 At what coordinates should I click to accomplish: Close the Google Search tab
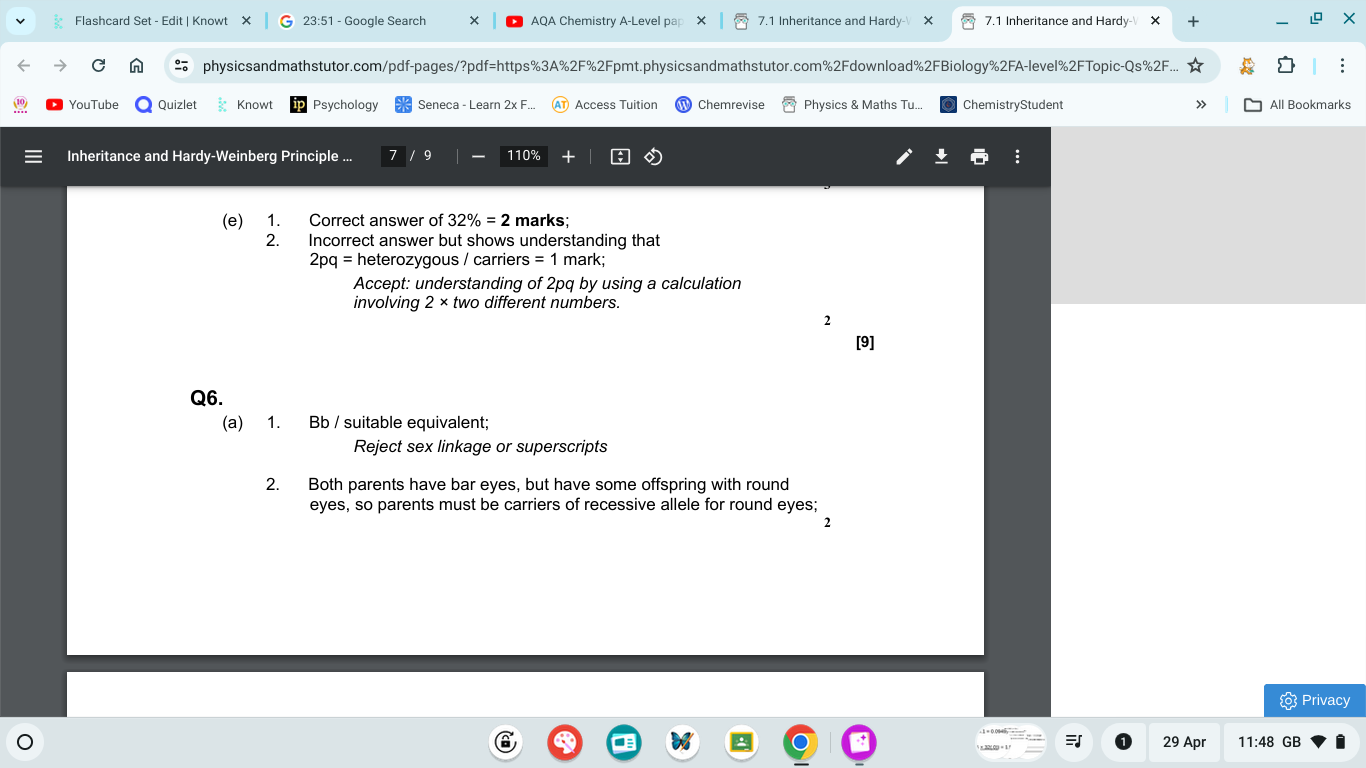point(474,21)
